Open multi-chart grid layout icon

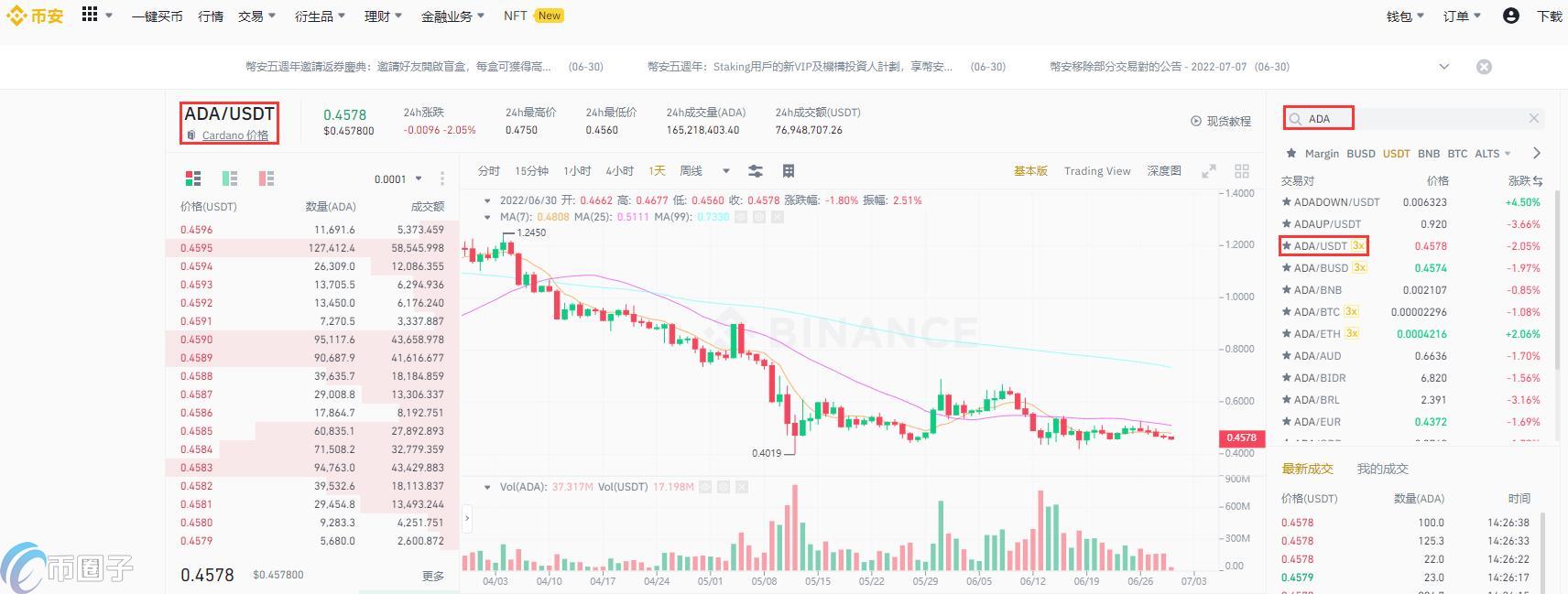pos(1242,171)
